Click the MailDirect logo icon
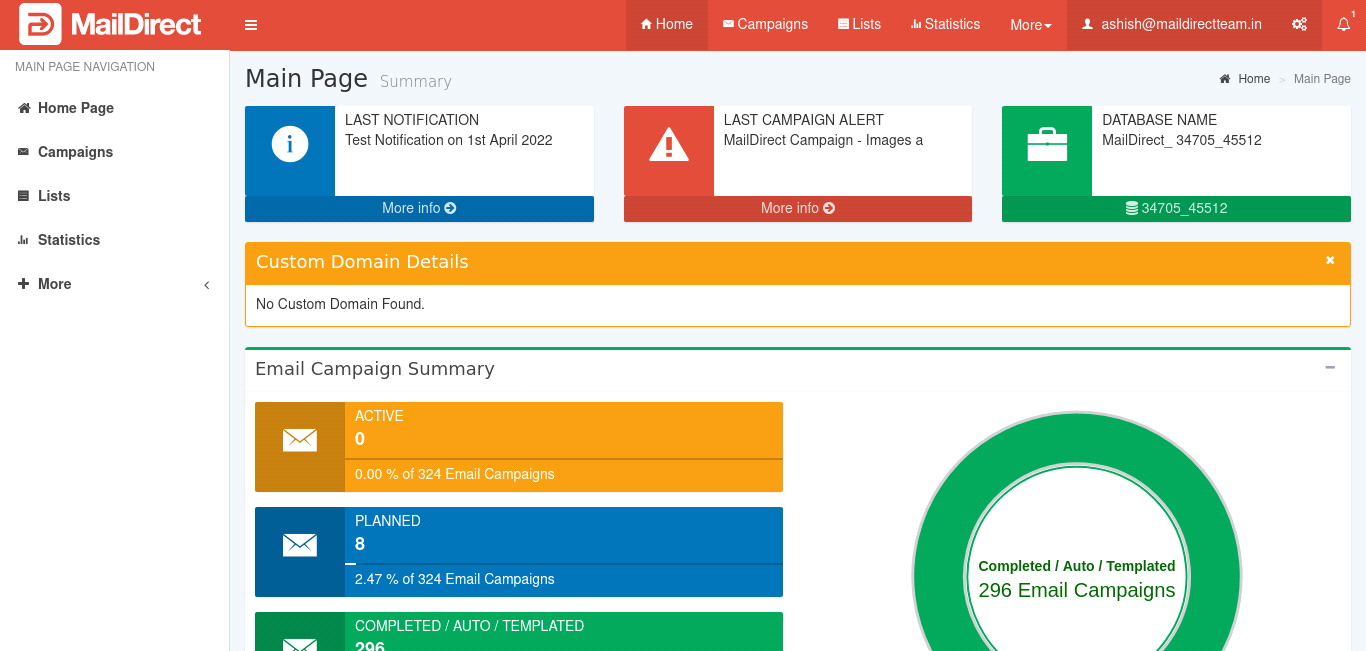1366x651 pixels. coord(40,24)
